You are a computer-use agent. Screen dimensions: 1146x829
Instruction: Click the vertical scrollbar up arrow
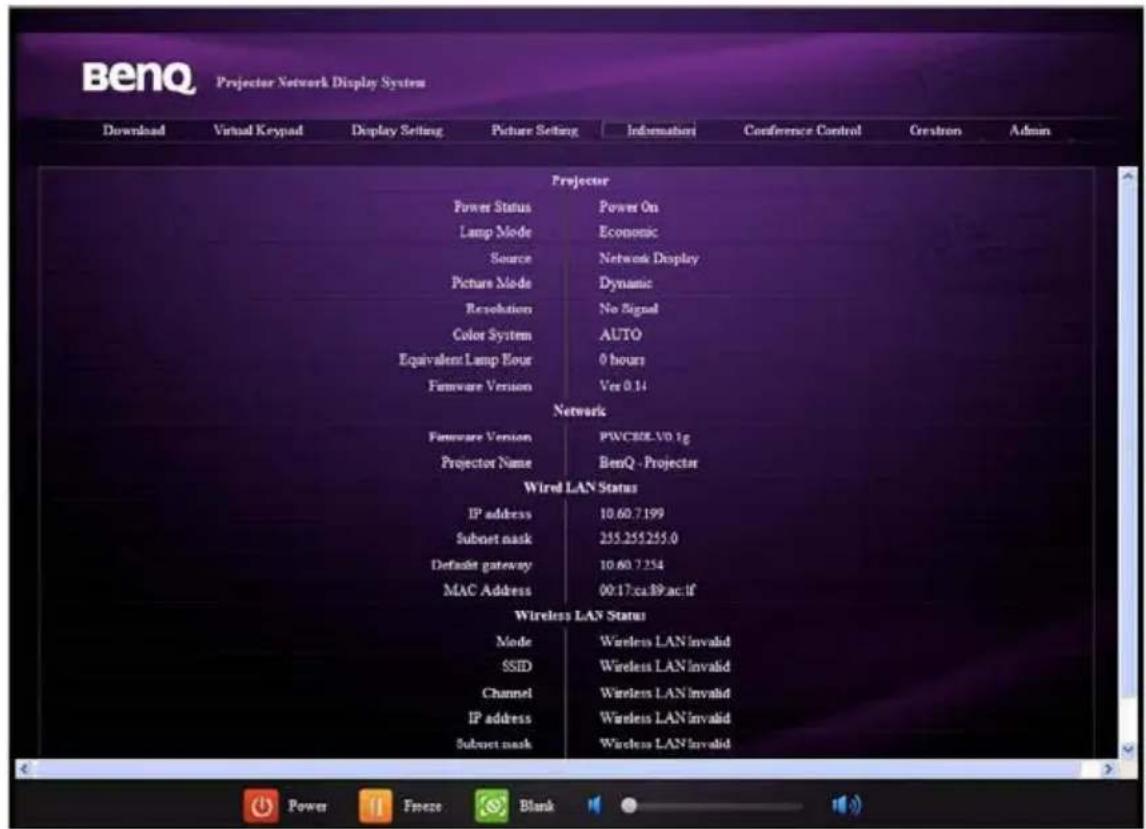pyautogui.click(x=1128, y=176)
